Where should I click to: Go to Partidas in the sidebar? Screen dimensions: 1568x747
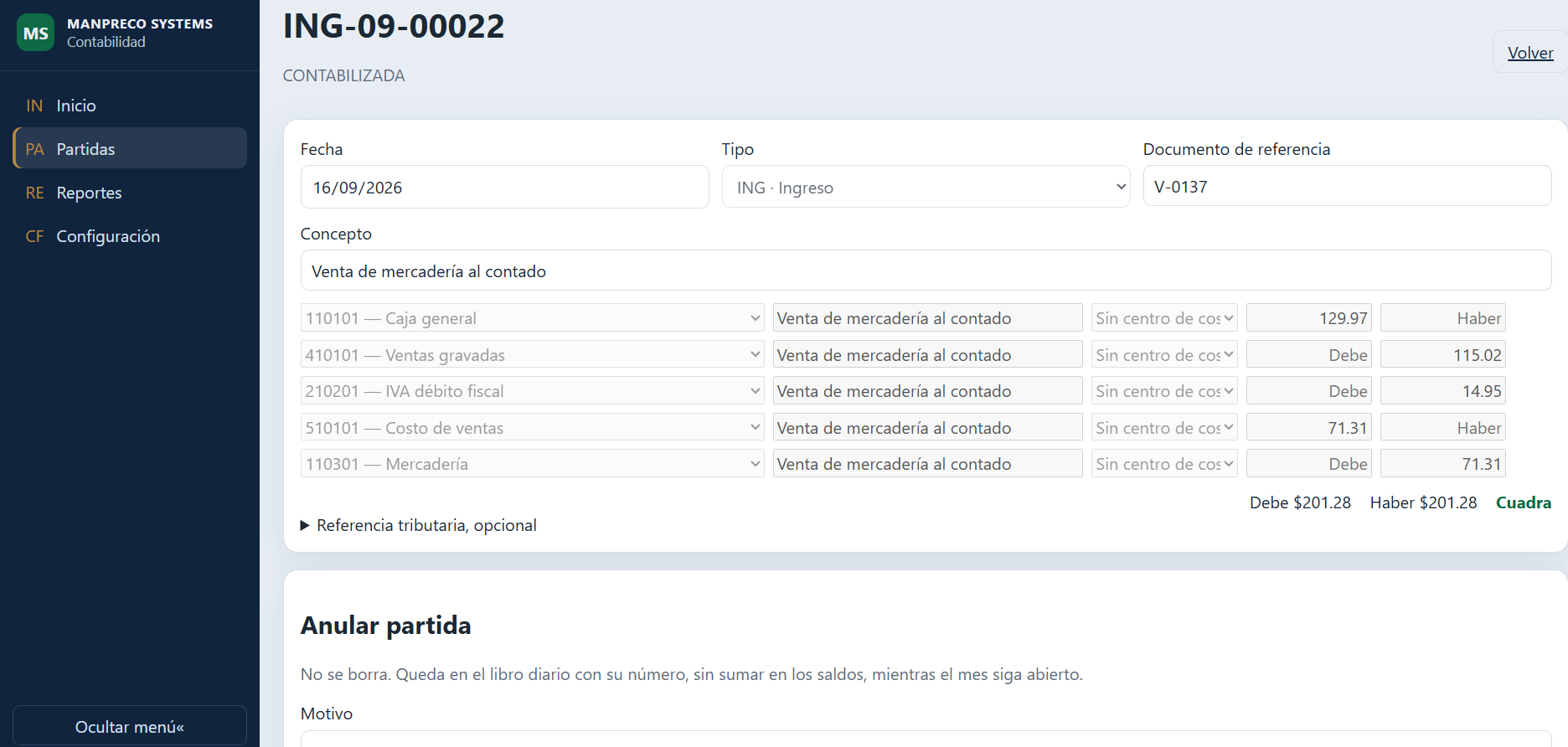[130, 148]
